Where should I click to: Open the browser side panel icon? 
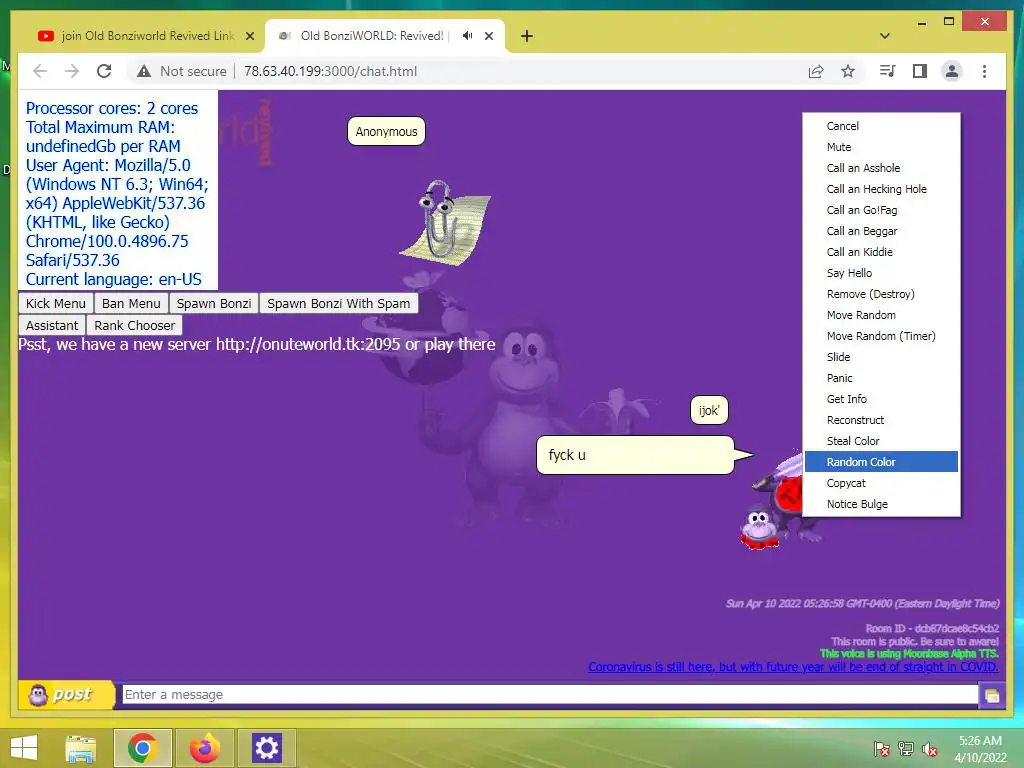(x=920, y=71)
